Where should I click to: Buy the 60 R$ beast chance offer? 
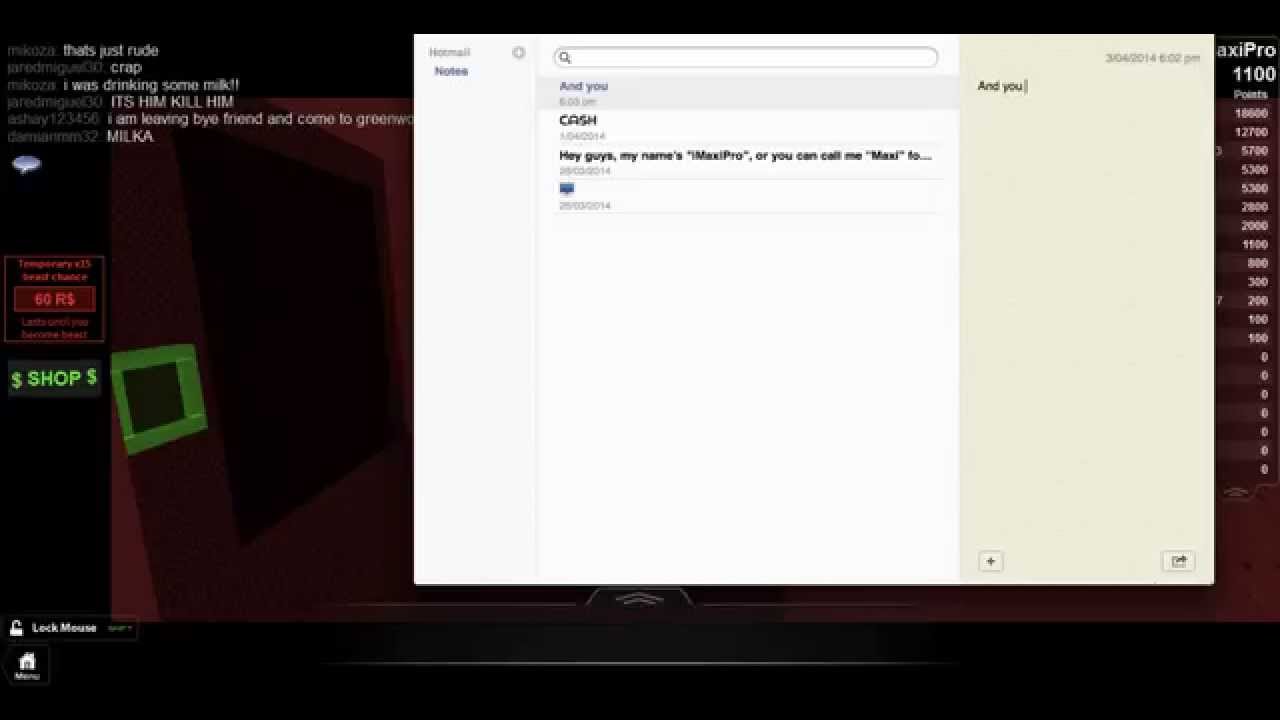tap(54, 299)
